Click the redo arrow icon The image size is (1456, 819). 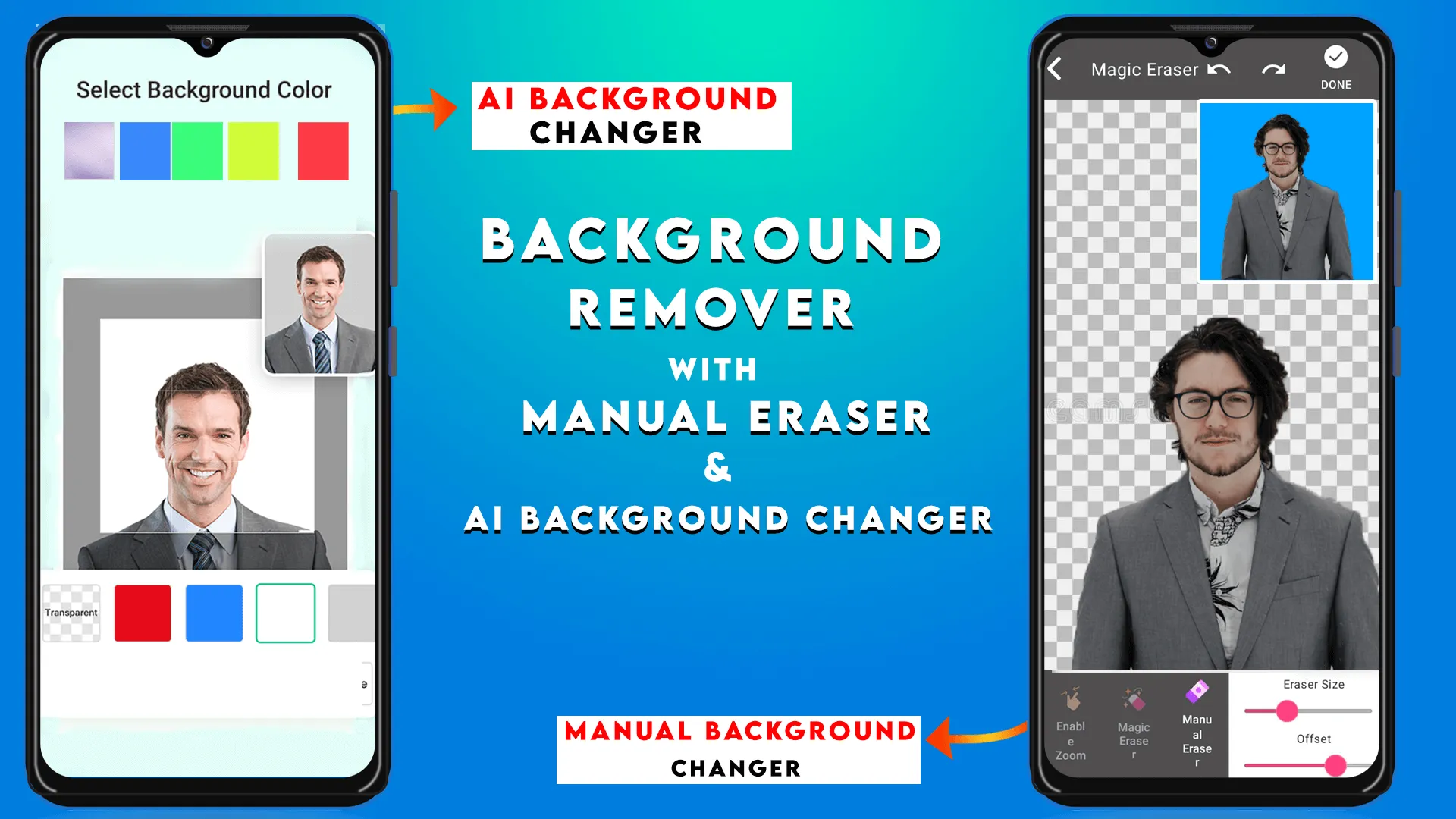pyautogui.click(x=1270, y=70)
